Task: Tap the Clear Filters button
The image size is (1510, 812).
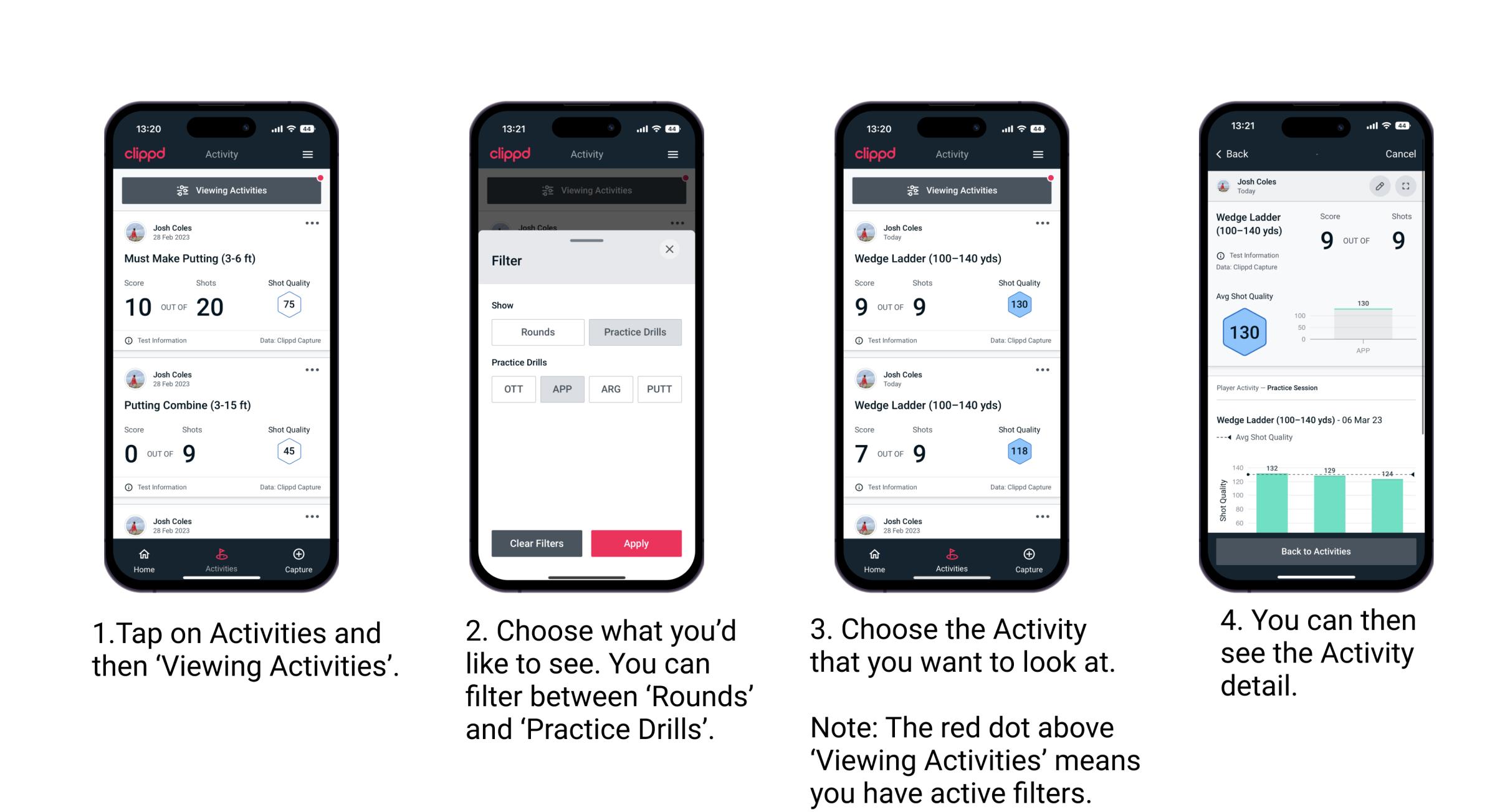Action: click(537, 543)
